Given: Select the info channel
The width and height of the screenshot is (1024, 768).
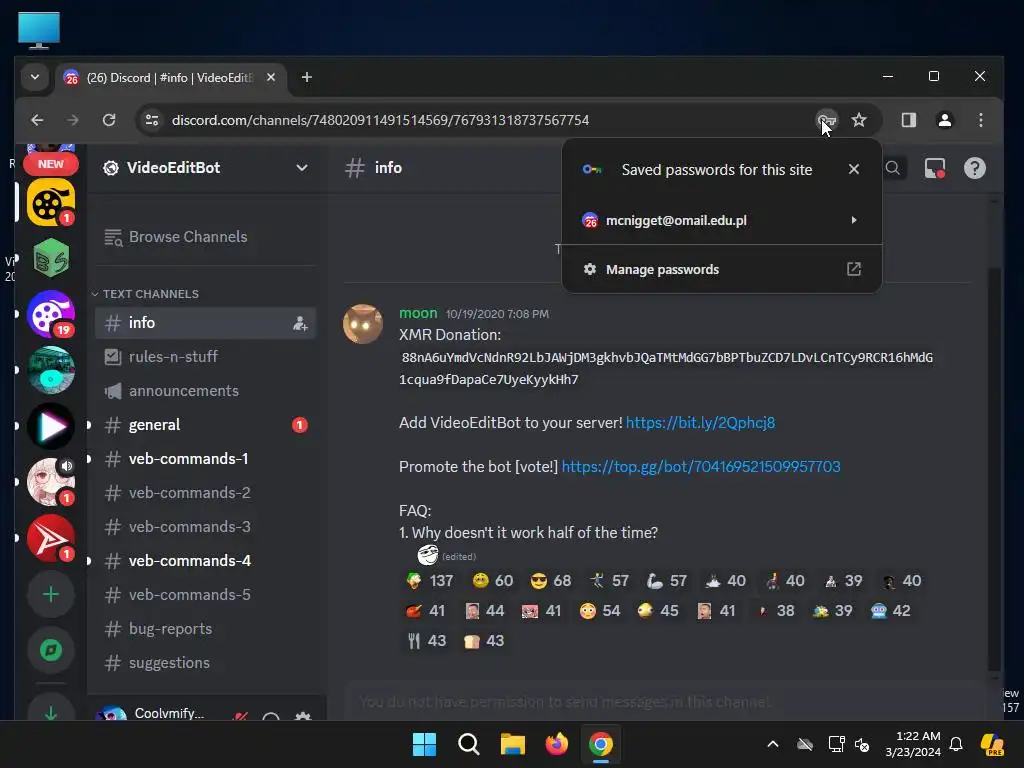Looking at the screenshot, I should (206, 323).
